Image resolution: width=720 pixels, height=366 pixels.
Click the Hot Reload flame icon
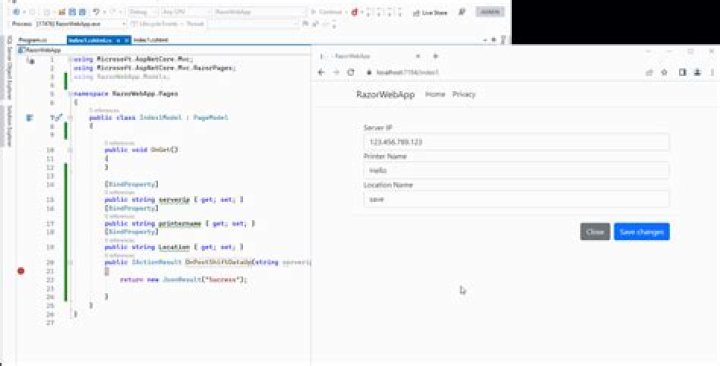[x=354, y=12]
